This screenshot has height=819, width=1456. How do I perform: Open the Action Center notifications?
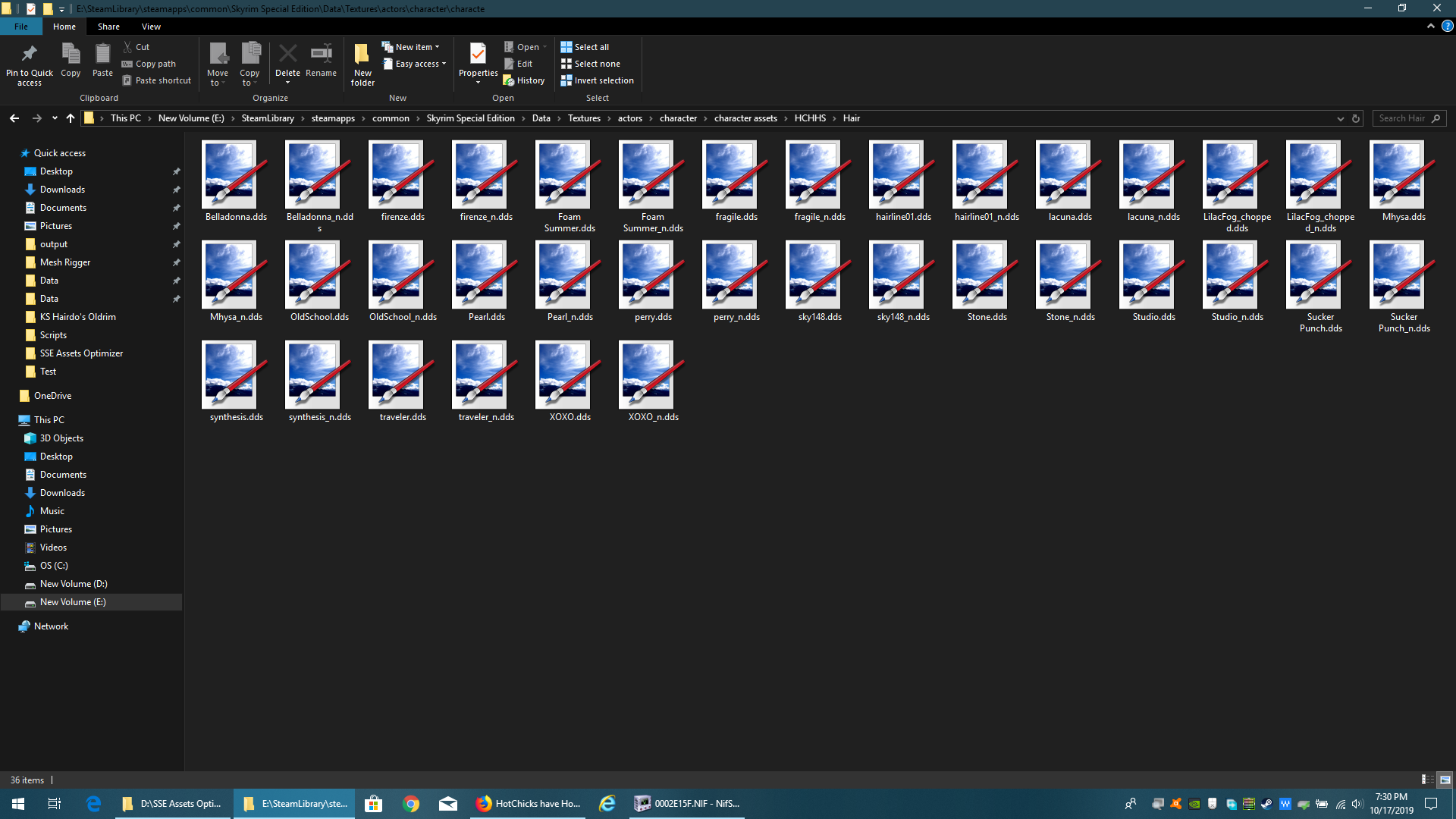[x=1431, y=804]
